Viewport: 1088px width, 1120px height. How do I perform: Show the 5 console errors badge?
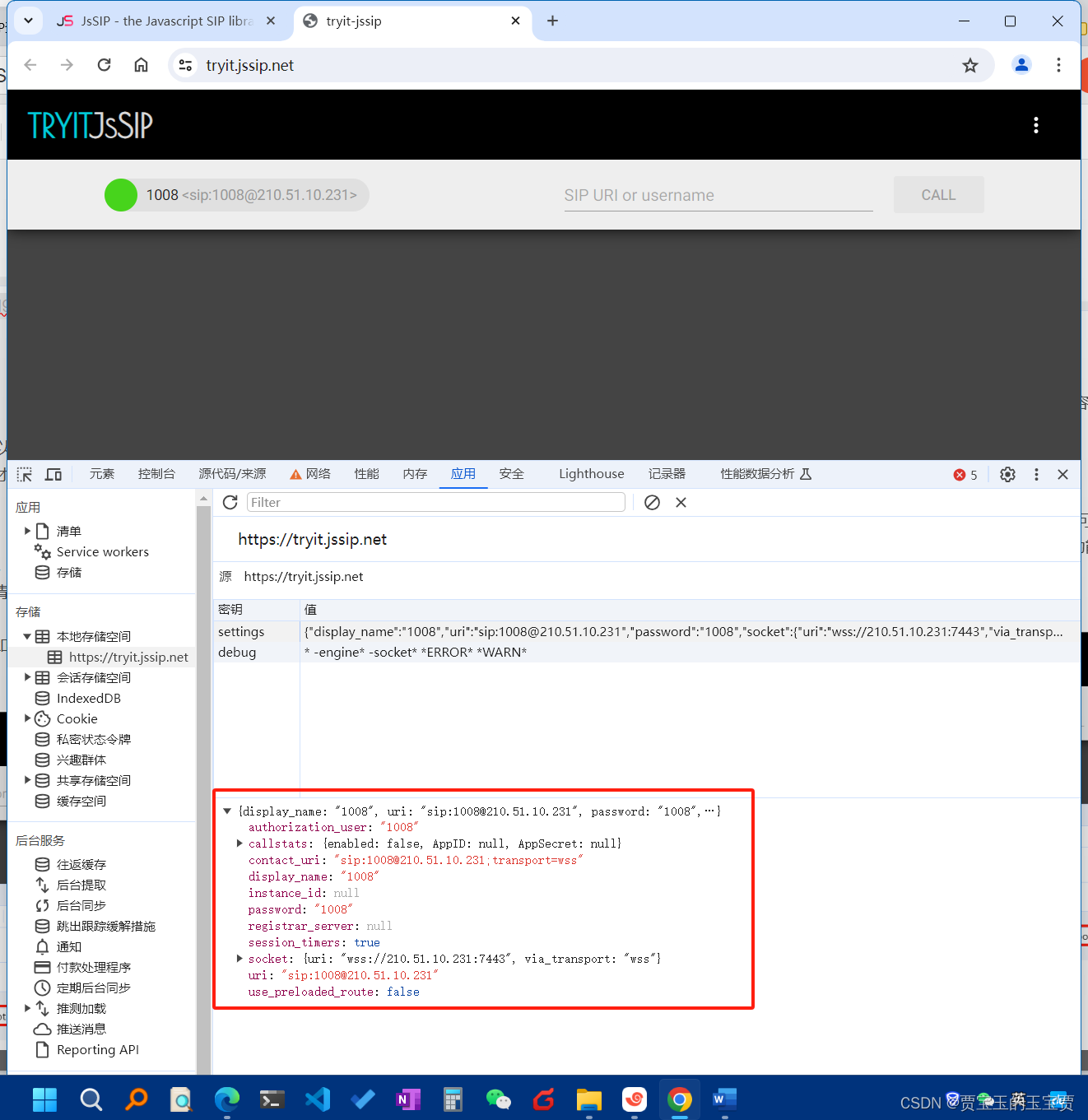(965, 475)
